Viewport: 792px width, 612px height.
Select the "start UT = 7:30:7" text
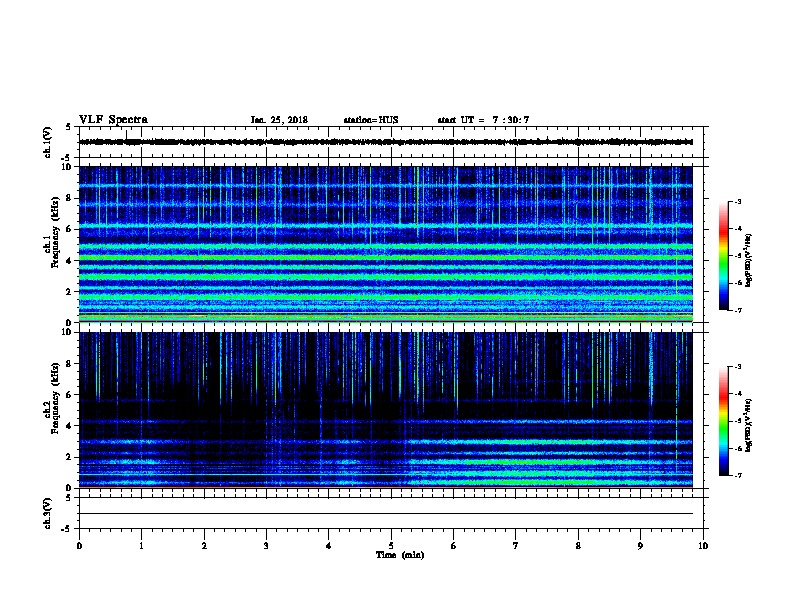(483, 120)
